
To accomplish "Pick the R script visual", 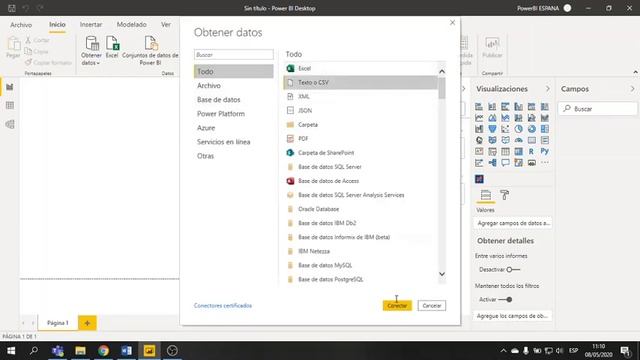I will [531, 151].
